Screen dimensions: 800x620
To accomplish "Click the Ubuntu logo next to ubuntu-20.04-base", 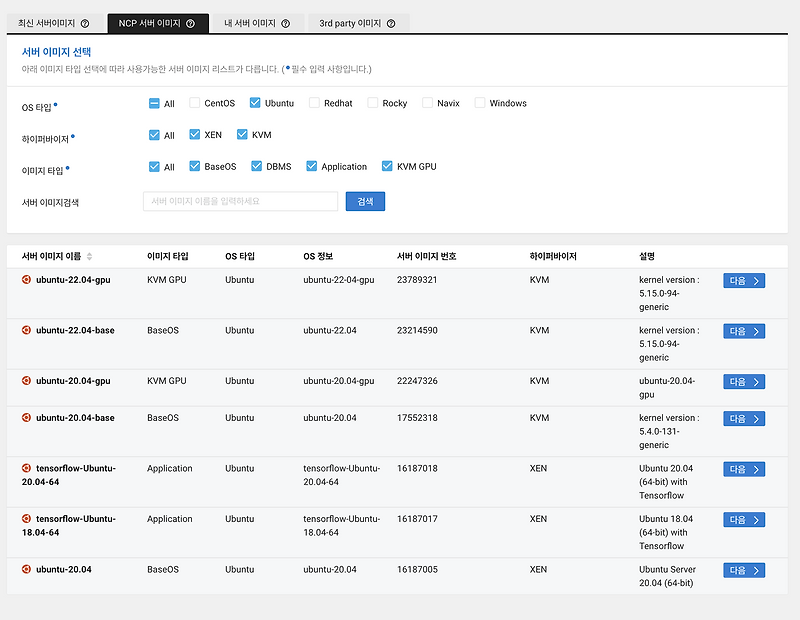I will click(x=27, y=418).
